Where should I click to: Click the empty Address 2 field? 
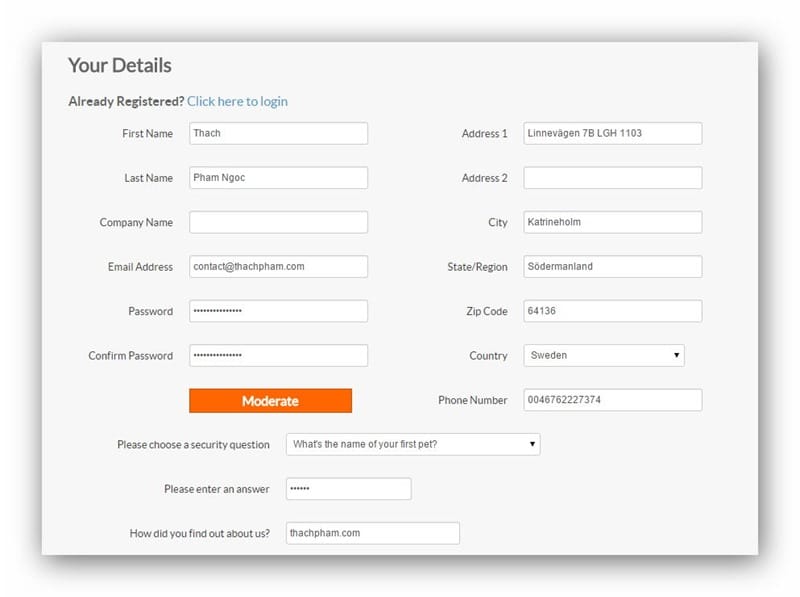point(613,178)
